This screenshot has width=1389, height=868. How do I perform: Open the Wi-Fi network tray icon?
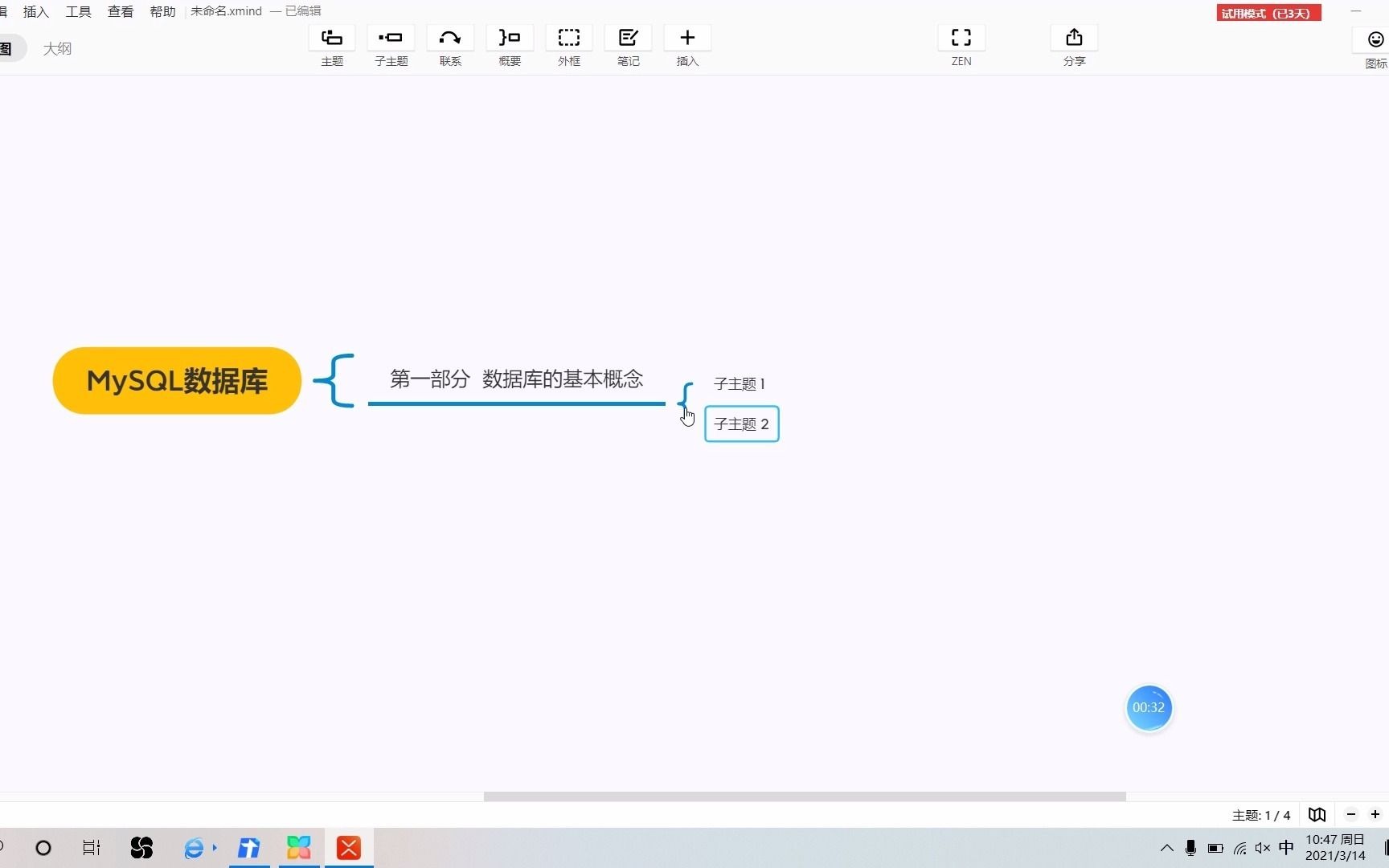point(1240,848)
